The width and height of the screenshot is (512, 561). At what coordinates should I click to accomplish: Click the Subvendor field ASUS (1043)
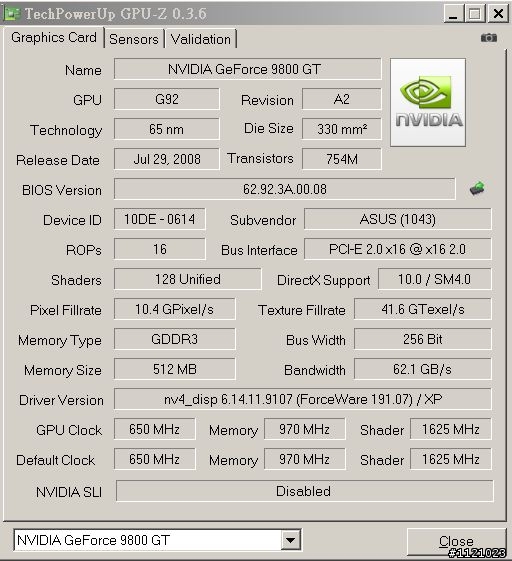(398, 219)
